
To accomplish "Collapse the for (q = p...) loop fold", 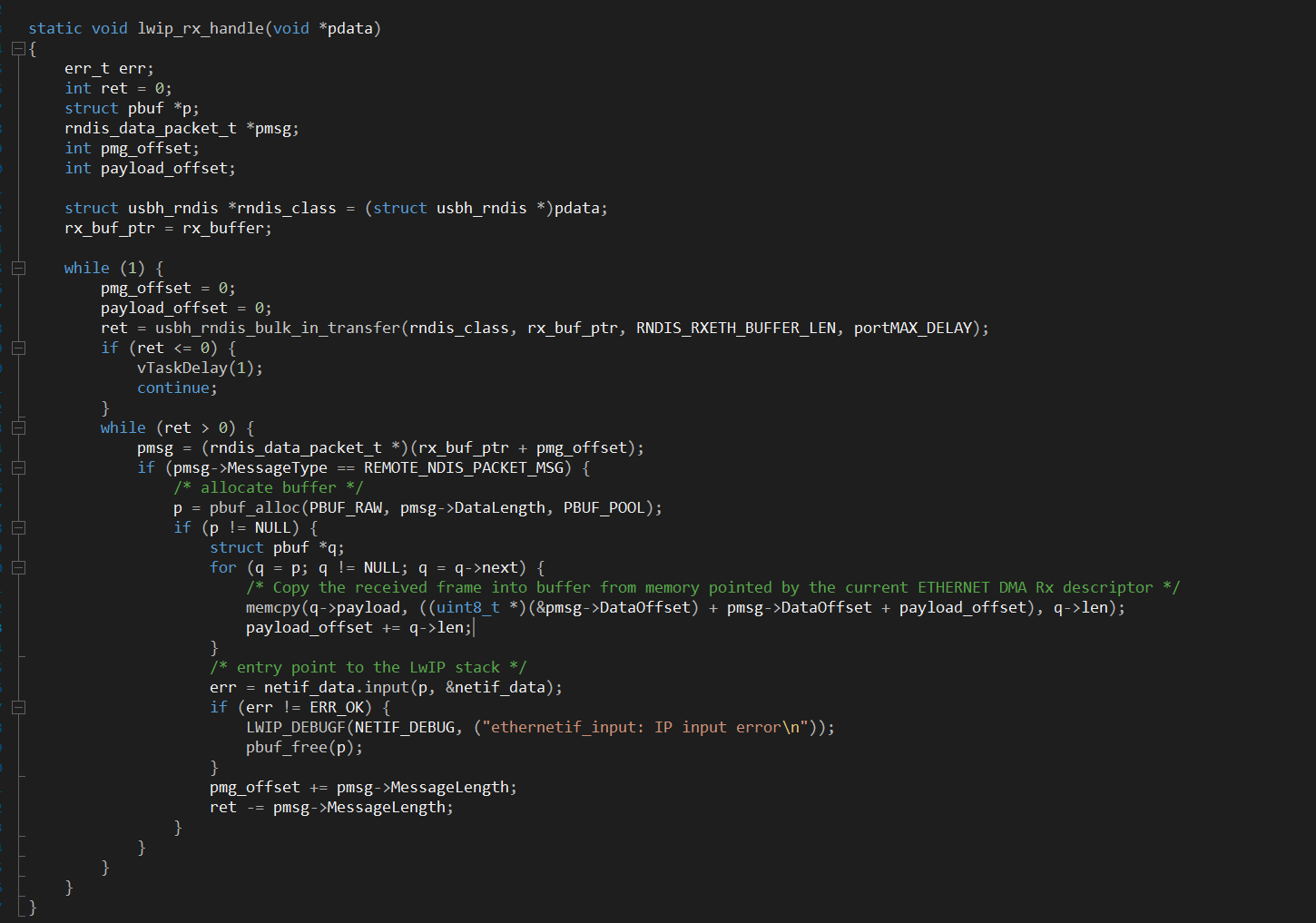I will coord(18,567).
